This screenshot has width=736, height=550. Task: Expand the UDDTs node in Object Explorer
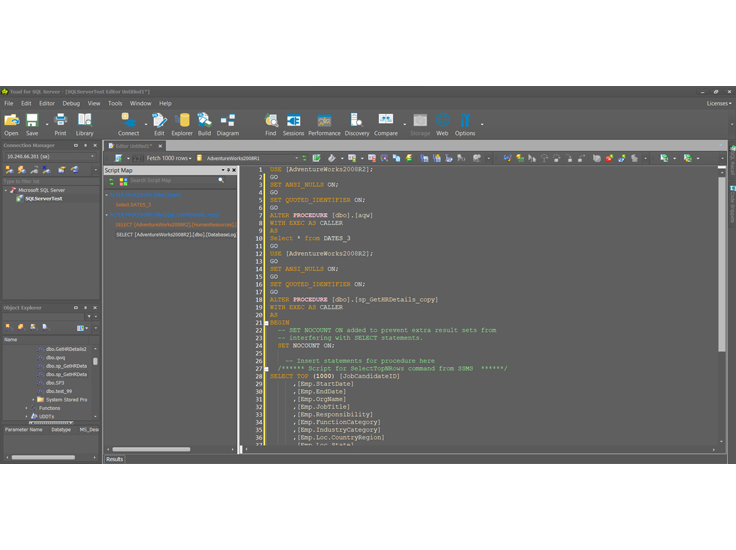tap(26, 416)
